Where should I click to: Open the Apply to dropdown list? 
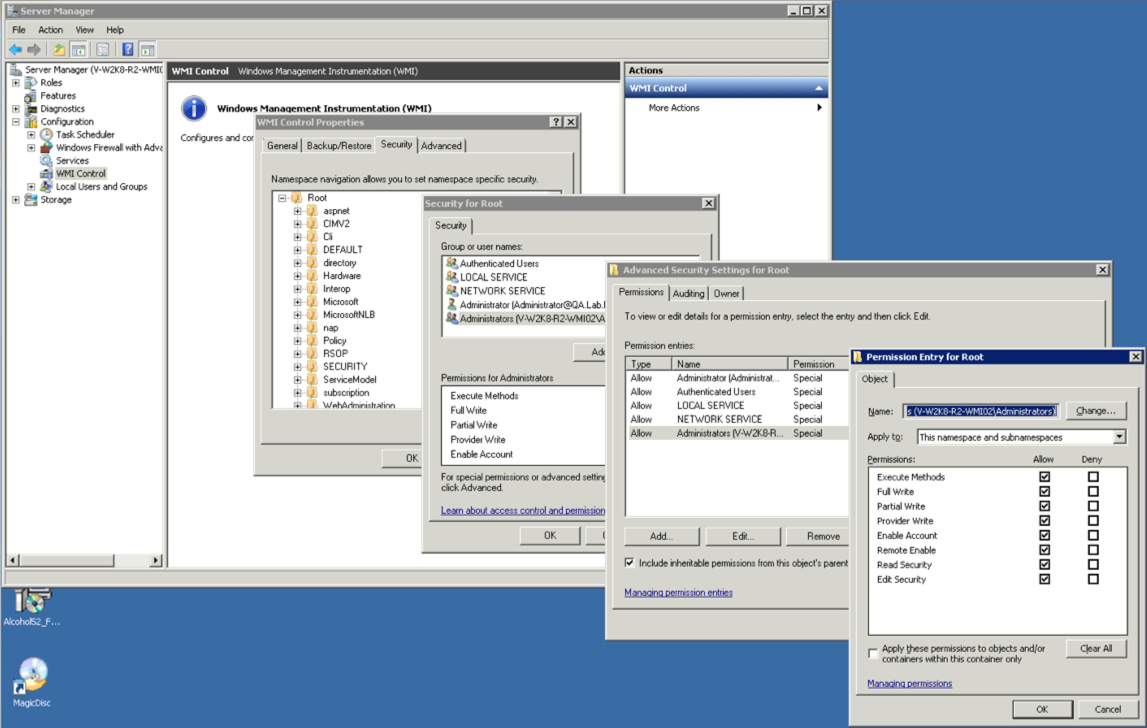[x=1119, y=437]
